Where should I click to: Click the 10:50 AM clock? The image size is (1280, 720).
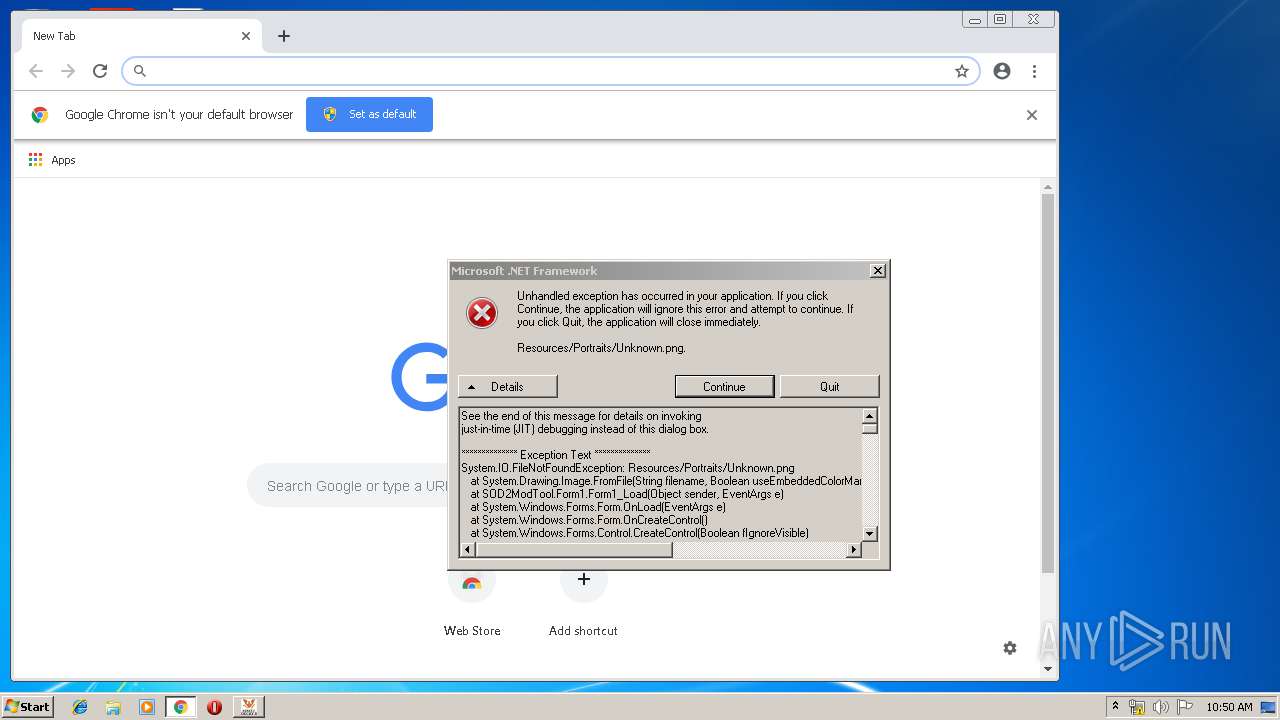click(x=1229, y=707)
